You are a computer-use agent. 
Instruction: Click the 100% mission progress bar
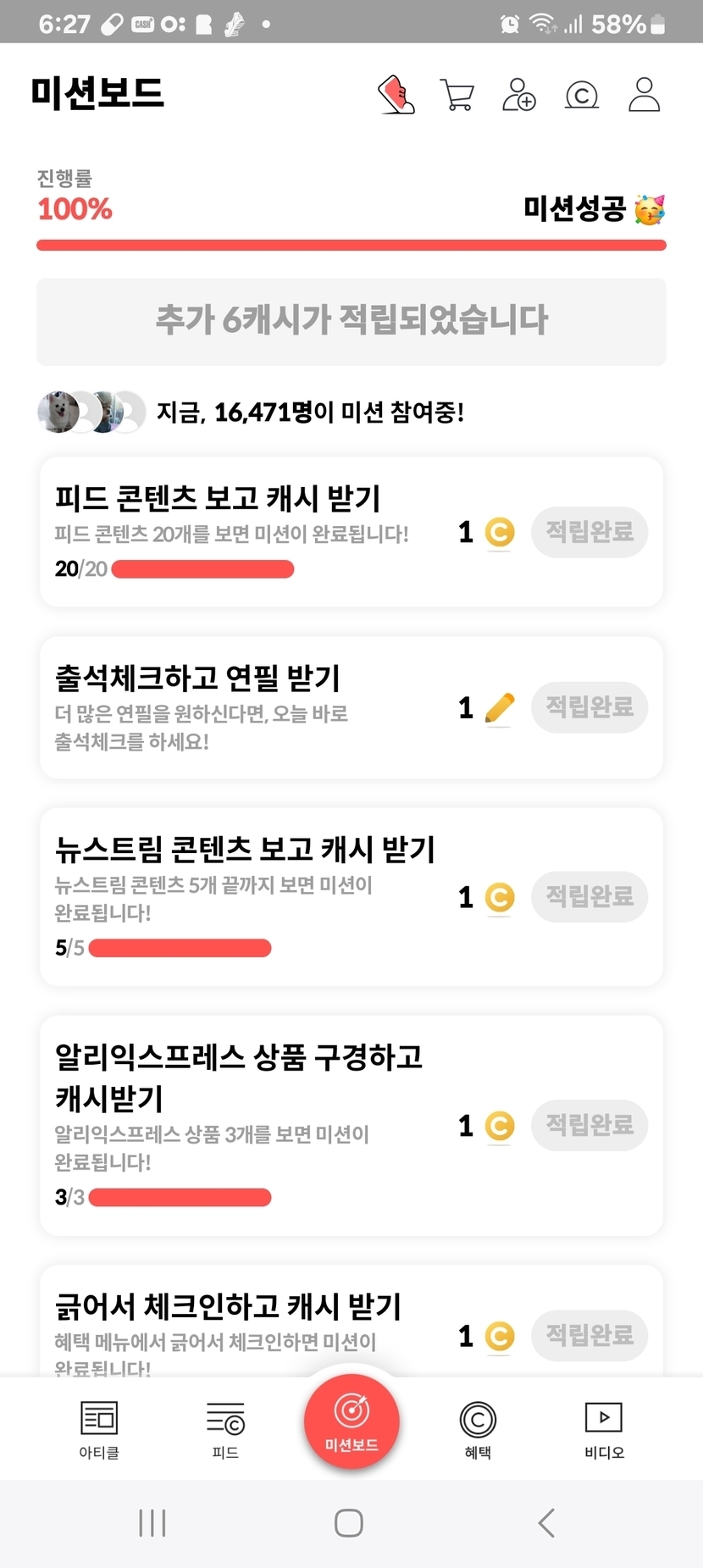(351, 246)
